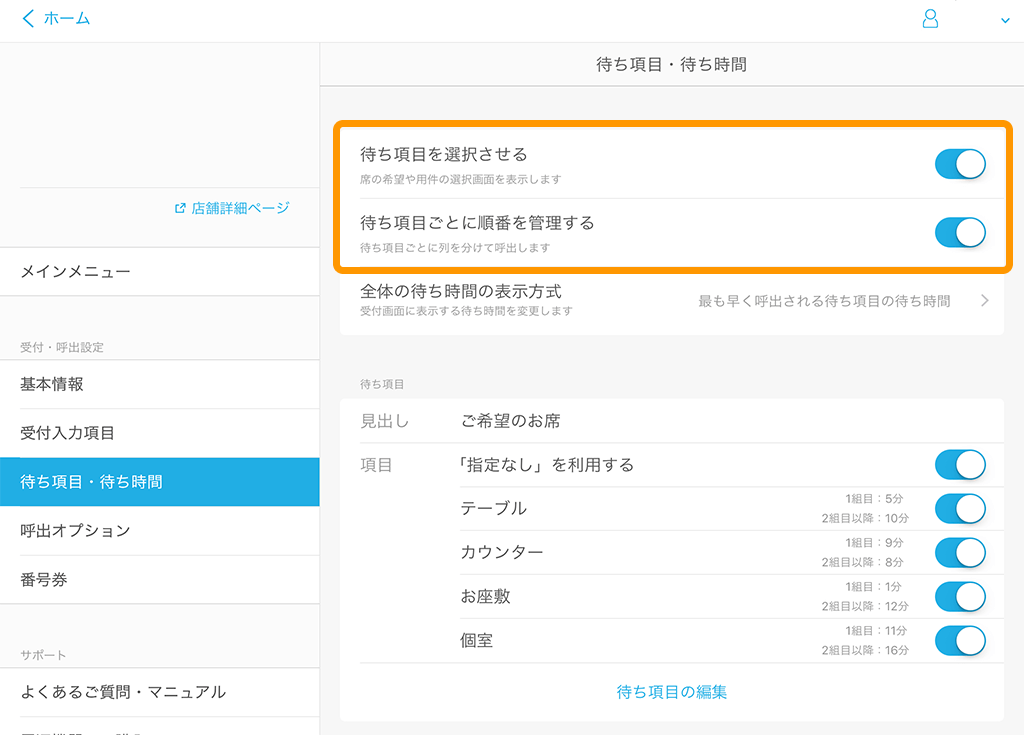Select 番号券 in sidebar

click(160, 580)
